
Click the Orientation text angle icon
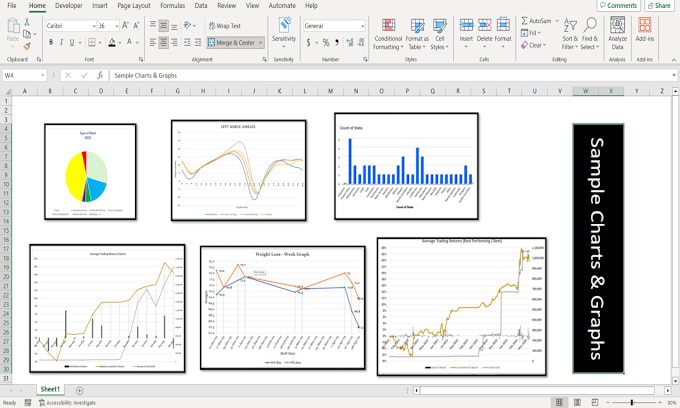187,26
